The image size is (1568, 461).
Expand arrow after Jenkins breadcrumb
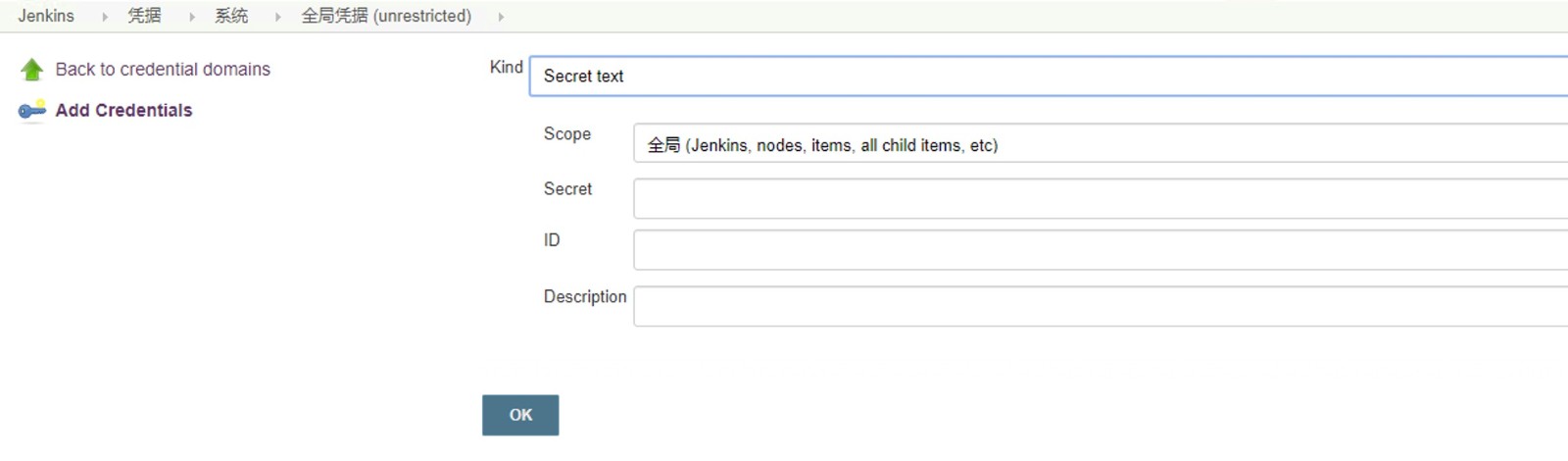[x=105, y=17]
